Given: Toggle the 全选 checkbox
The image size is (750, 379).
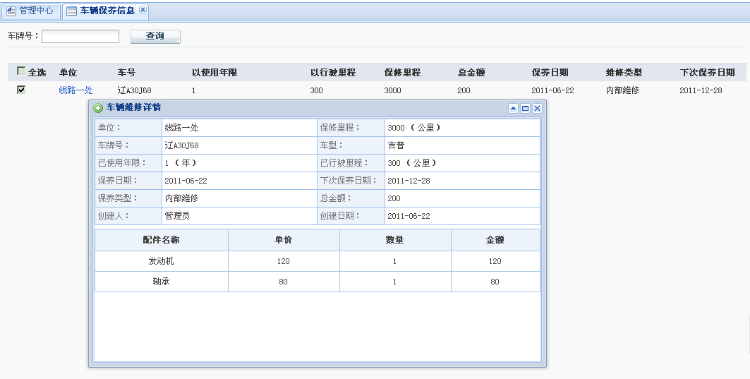Looking at the screenshot, I should click(21, 71).
